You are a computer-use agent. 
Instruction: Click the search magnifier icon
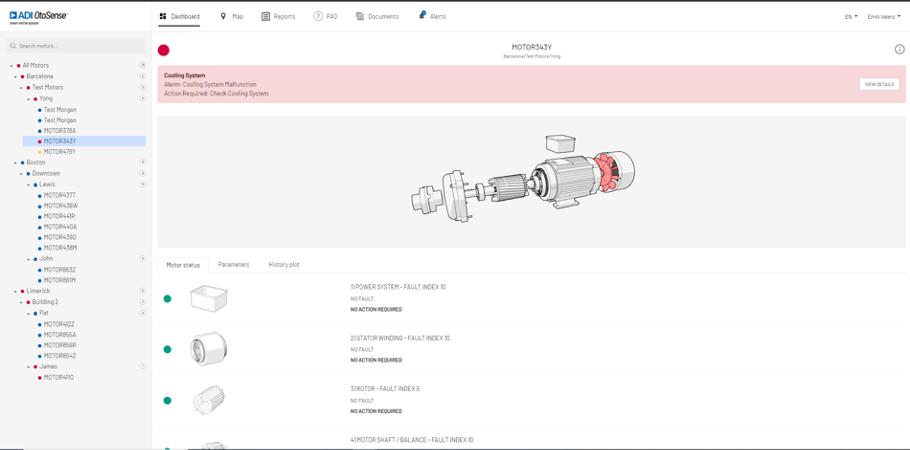[x=13, y=46]
